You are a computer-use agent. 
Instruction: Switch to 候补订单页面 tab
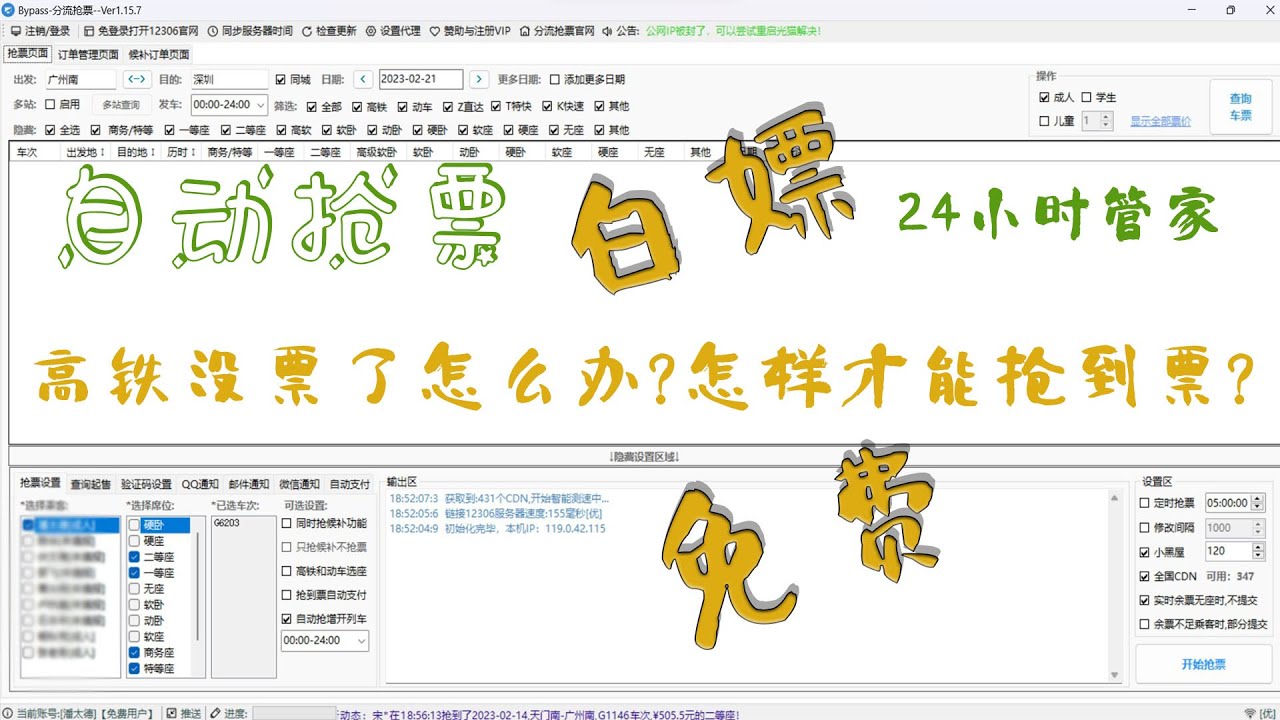[x=158, y=55]
